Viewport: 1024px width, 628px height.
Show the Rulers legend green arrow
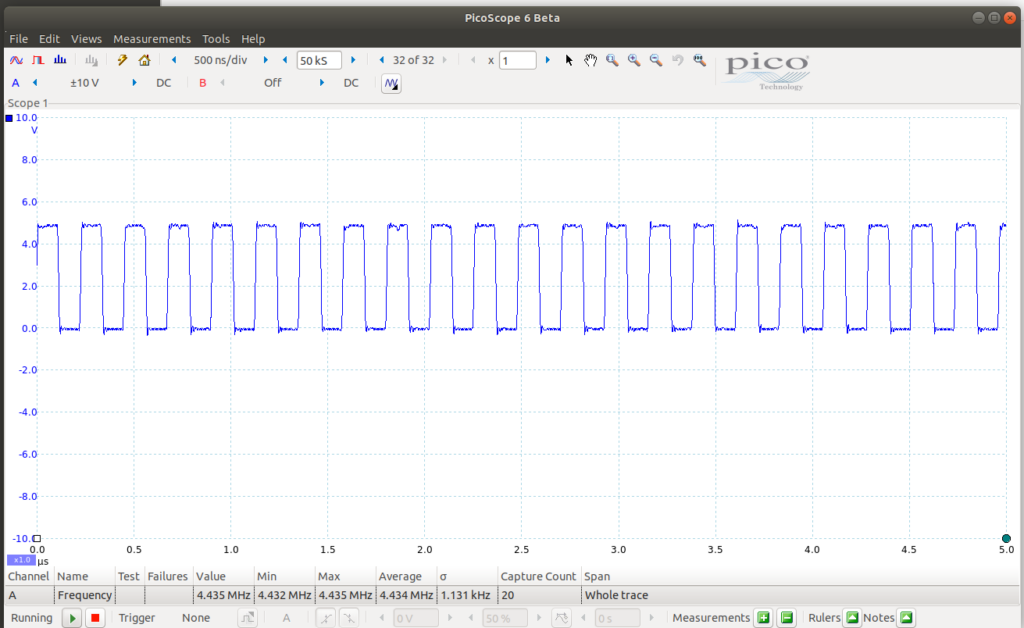click(x=852, y=618)
